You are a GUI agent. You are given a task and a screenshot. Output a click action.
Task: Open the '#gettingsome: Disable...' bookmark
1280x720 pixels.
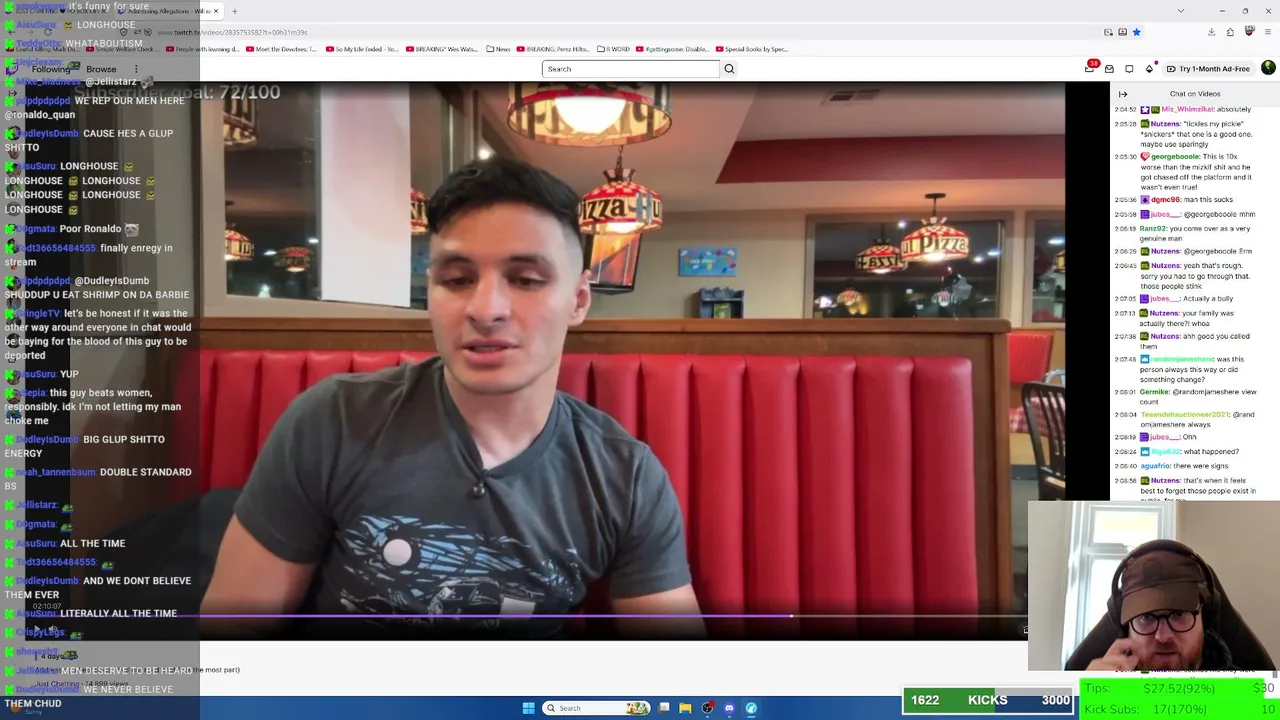(x=670, y=49)
